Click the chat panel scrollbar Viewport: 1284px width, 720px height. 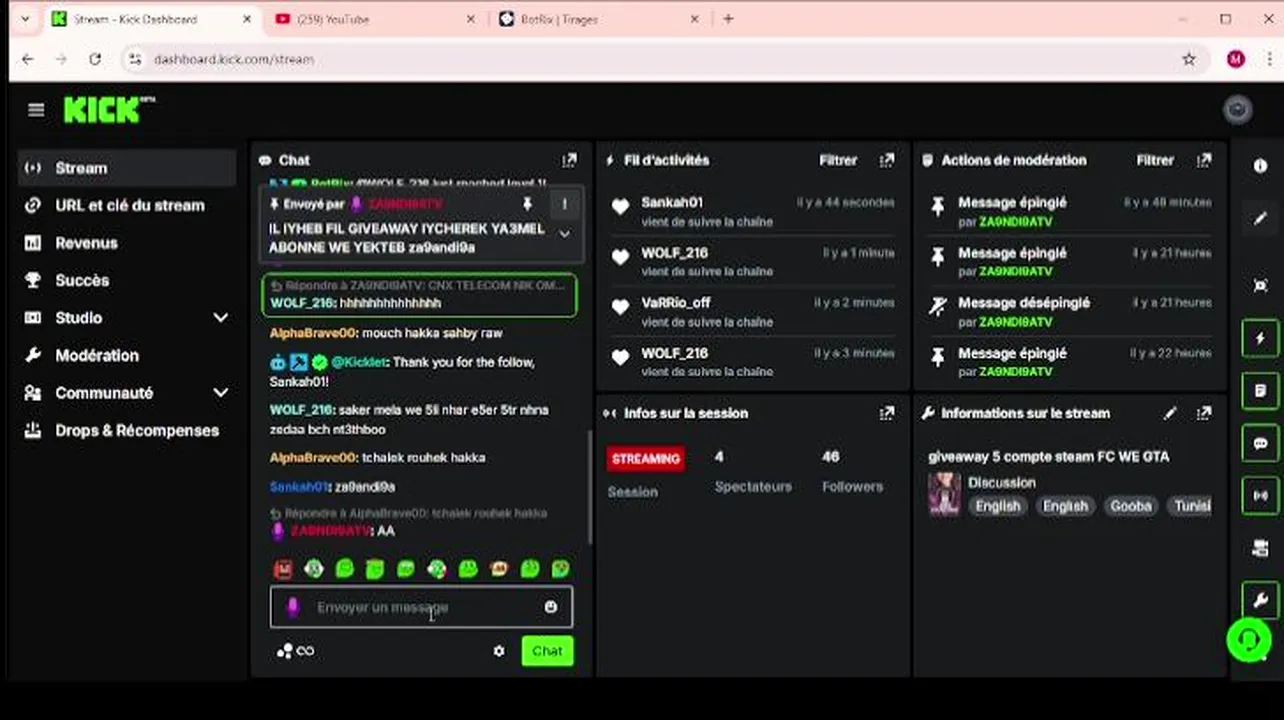(589, 487)
